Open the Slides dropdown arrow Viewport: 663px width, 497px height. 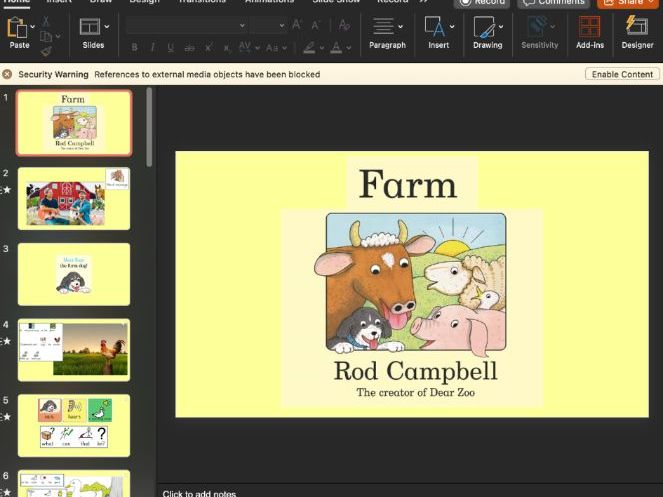click(107, 27)
